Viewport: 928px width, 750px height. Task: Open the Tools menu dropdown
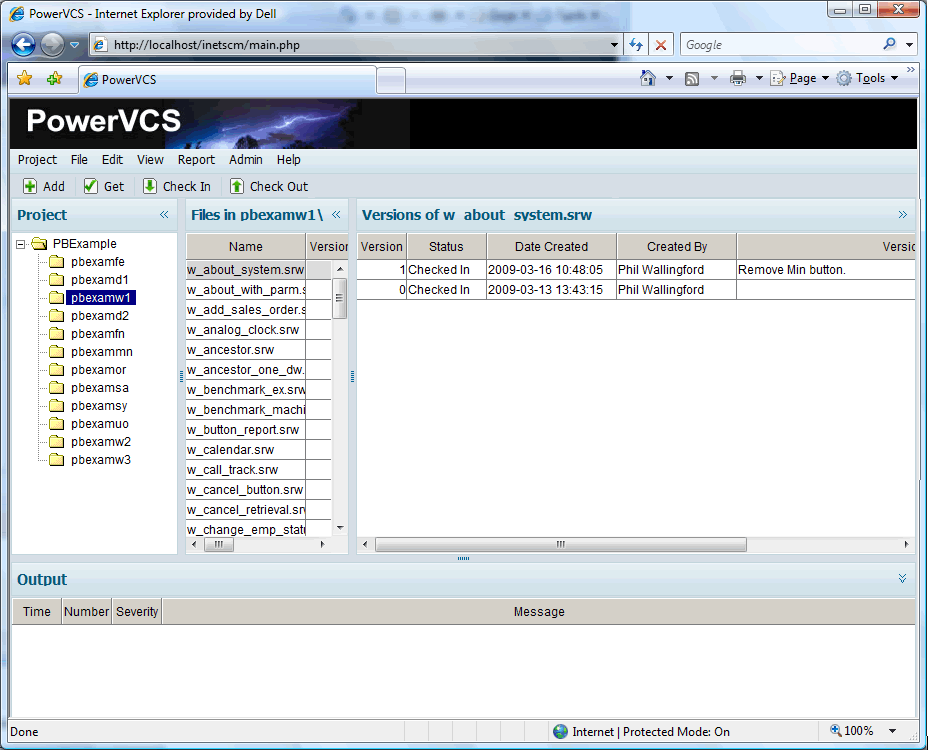[x=867, y=78]
